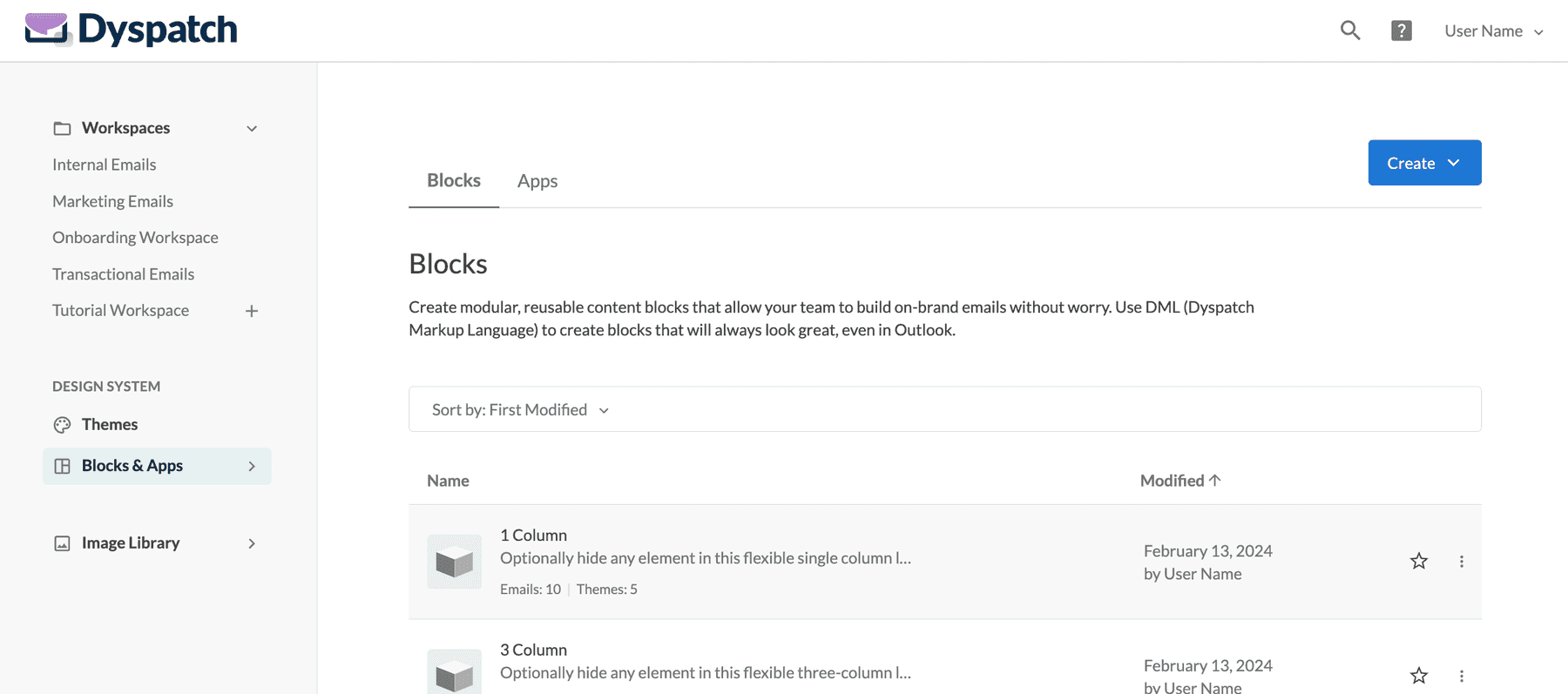Open the kebab menu for 1 Column block

(1462, 562)
